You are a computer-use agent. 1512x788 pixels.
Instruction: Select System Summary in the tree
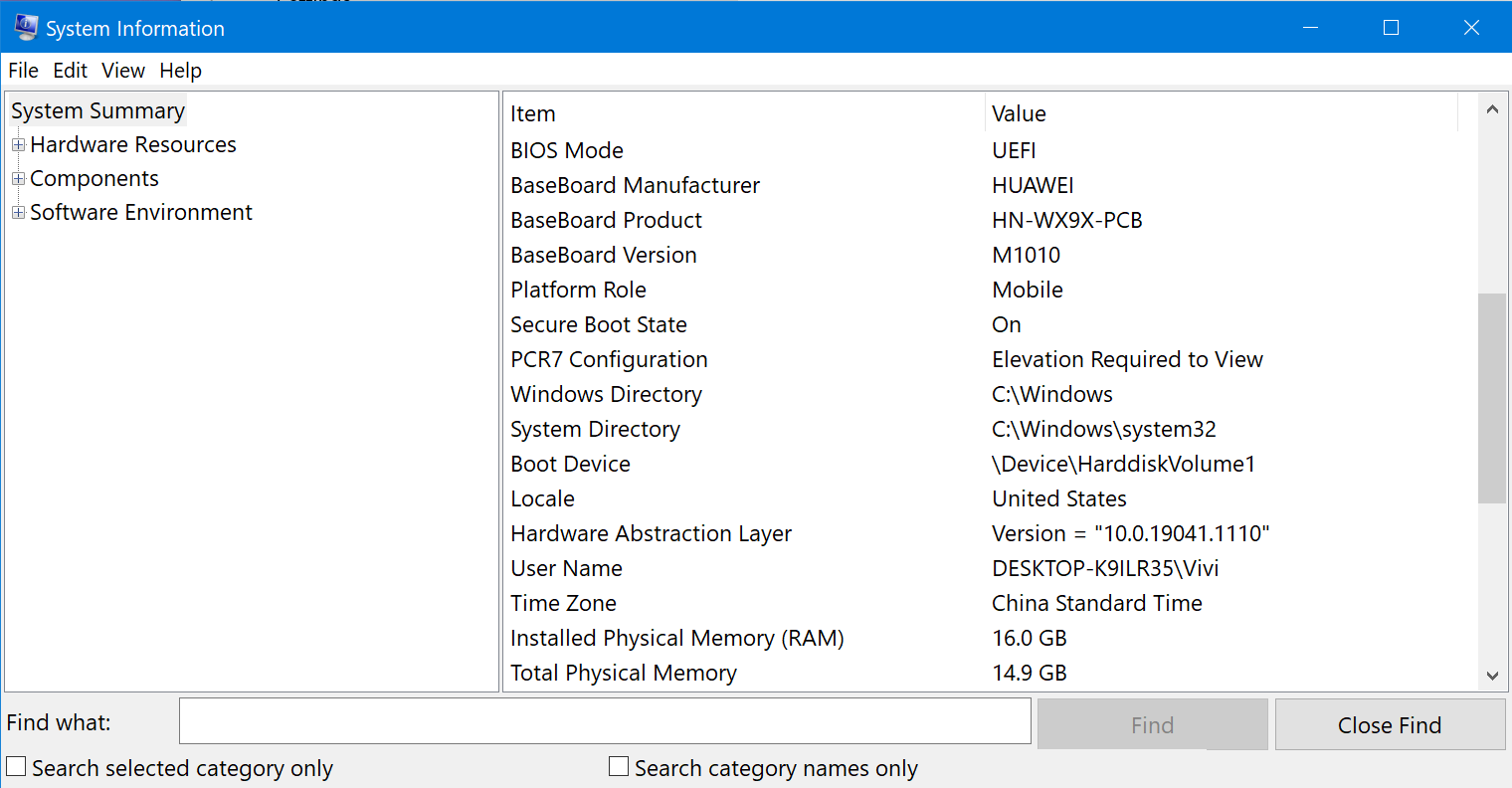click(x=97, y=111)
